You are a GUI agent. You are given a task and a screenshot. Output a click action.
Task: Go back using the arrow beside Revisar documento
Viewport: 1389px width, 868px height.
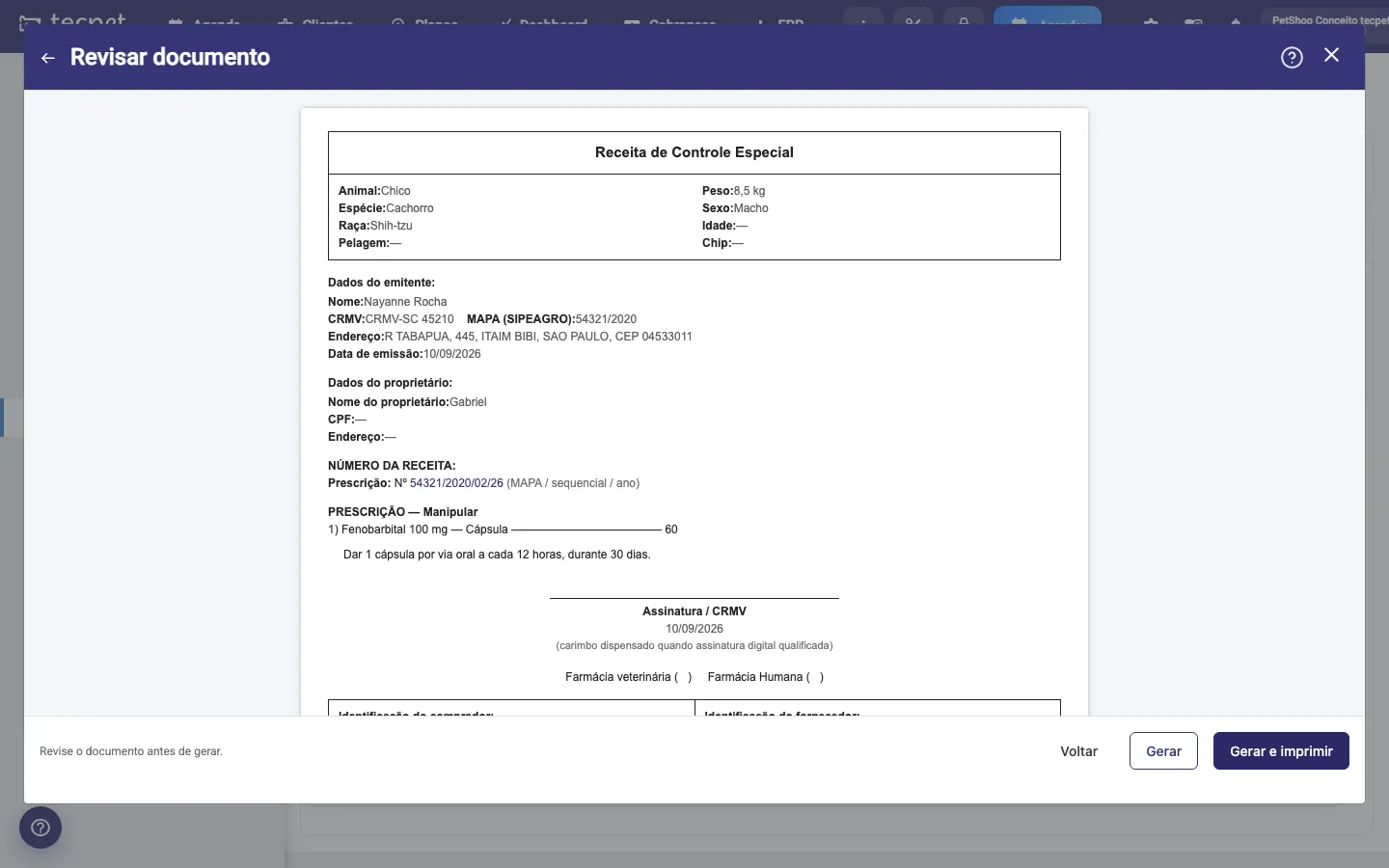(47, 58)
